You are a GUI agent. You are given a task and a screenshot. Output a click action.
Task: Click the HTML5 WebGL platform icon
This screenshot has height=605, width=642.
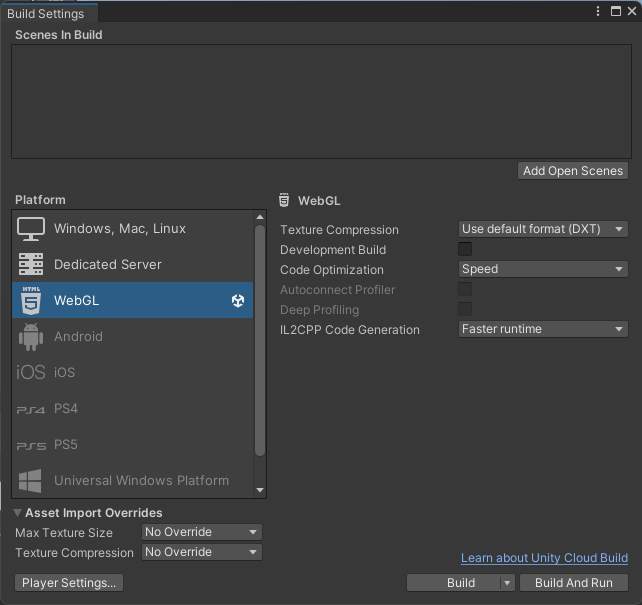pos(31,300)
